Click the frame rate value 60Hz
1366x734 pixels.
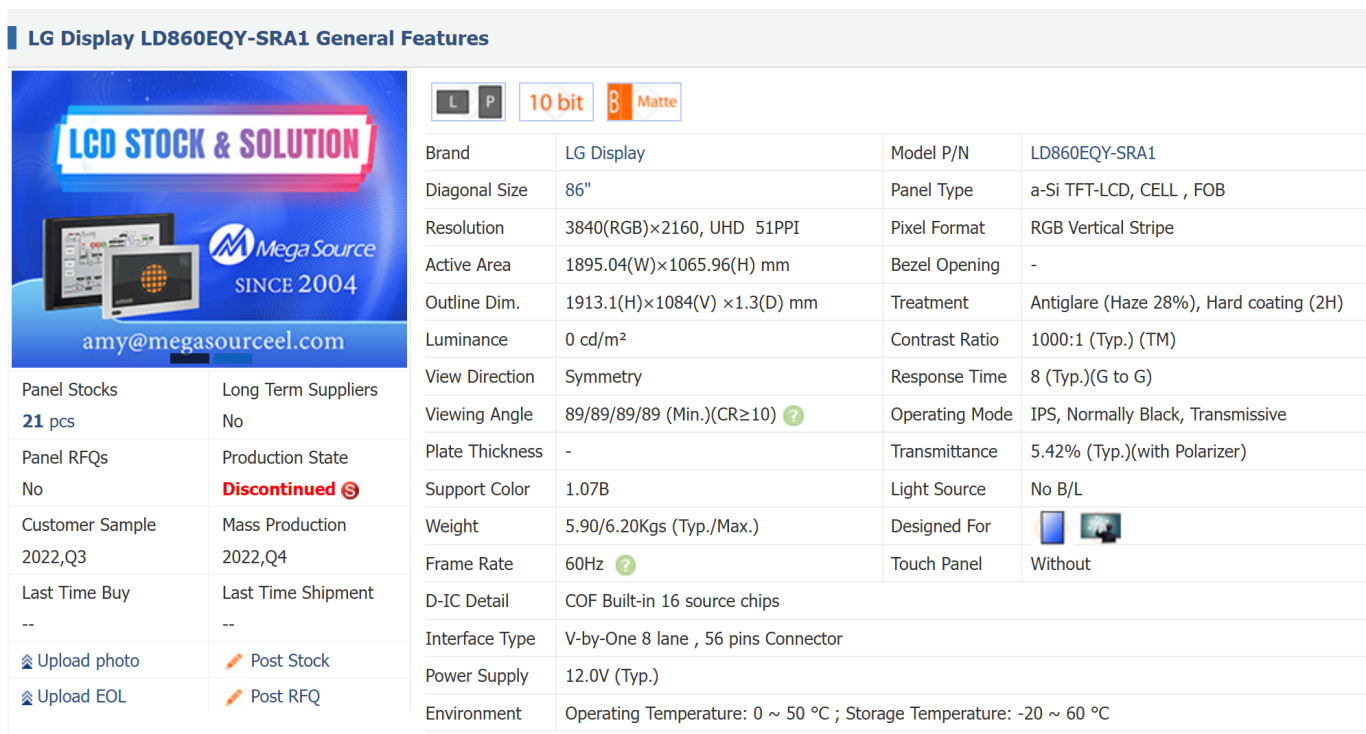click(x=584, y=565)
